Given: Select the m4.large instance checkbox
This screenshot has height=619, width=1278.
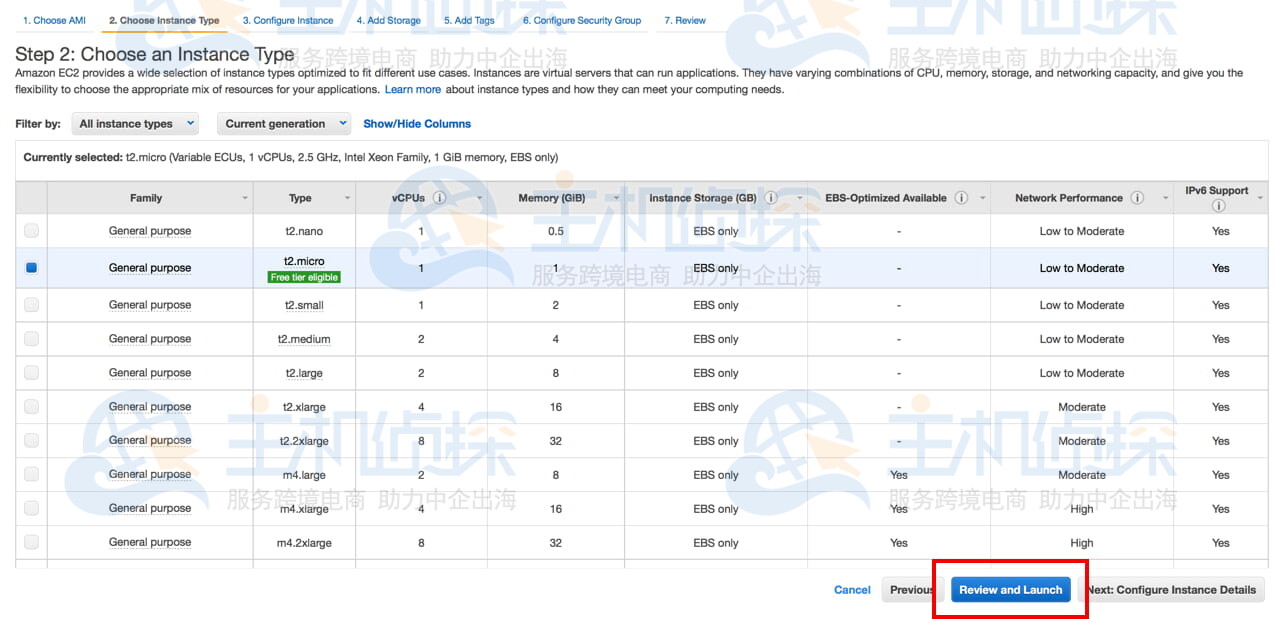Looking at the screenshot, I should pyautogui.click(x=31, y=474).
